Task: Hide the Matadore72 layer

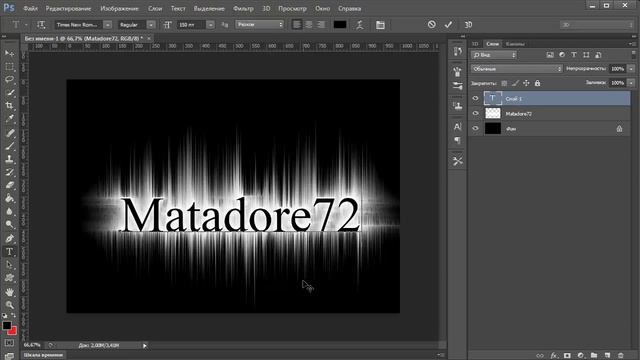Action: [475, 113]
